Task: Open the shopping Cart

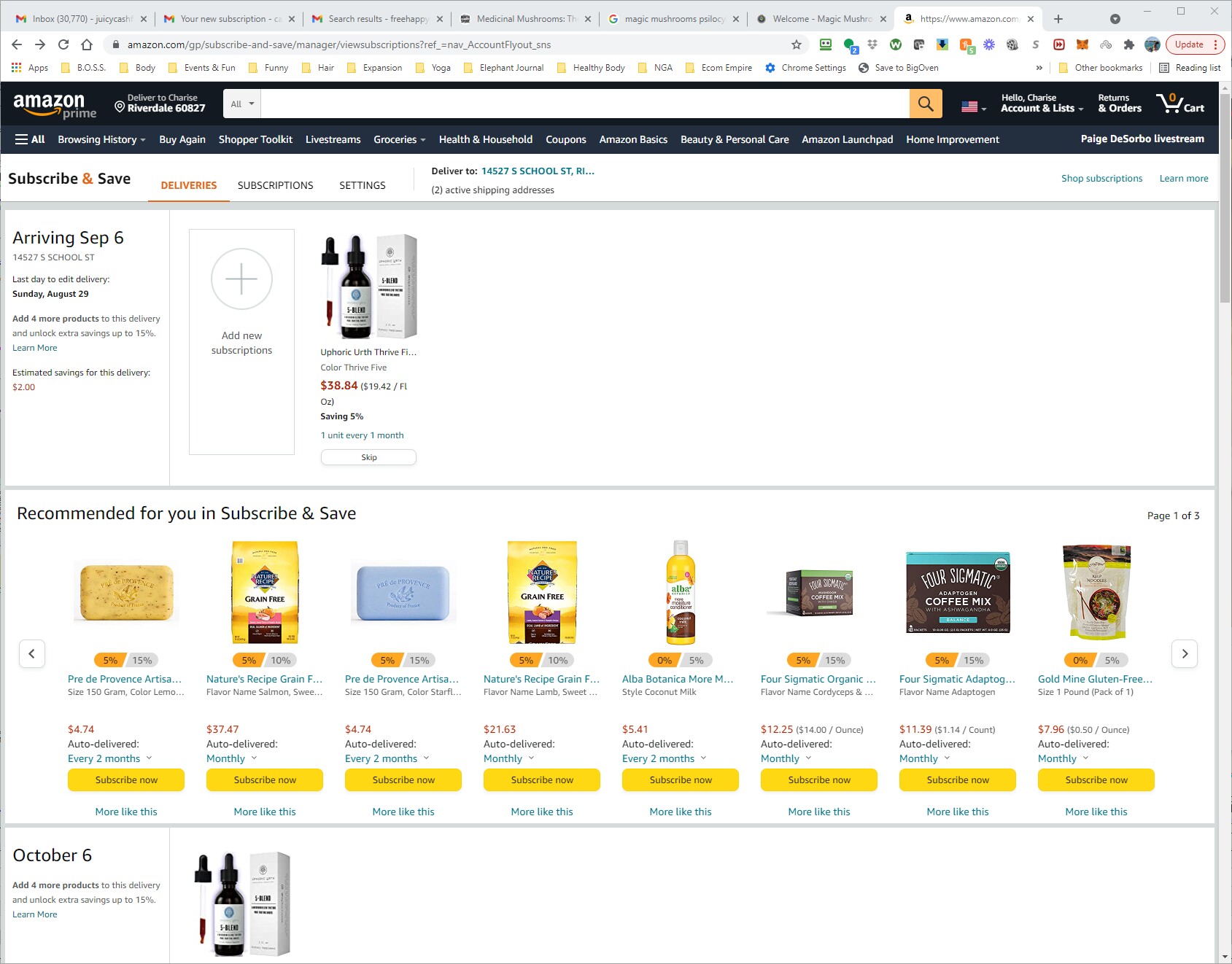Action: (x=1179, y=104)
